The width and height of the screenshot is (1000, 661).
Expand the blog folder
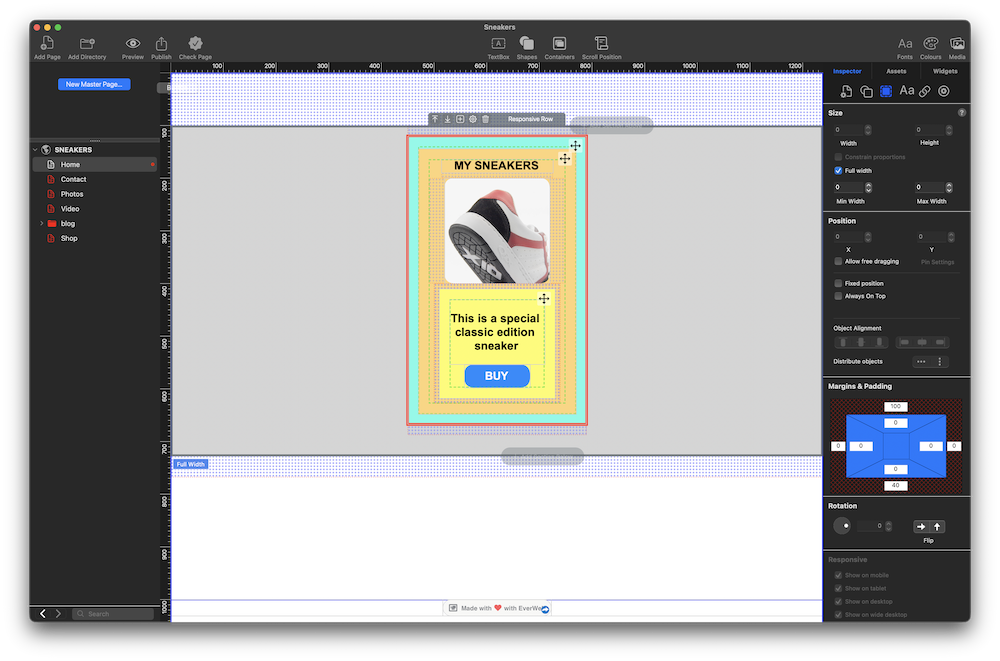(x=41, y=223)
